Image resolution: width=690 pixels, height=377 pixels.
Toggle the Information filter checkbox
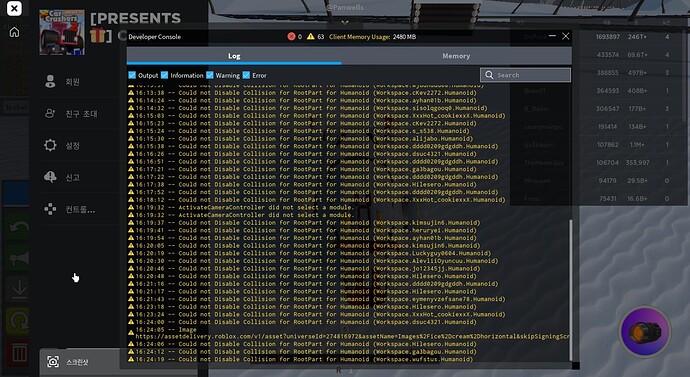[164, 75]
